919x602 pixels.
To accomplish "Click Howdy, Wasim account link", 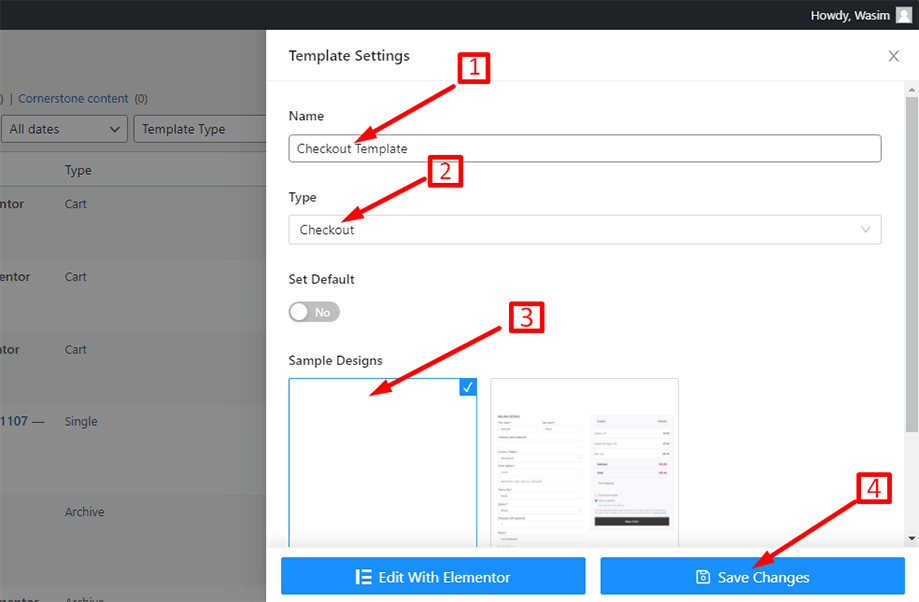I will click(x=850, y=15).
